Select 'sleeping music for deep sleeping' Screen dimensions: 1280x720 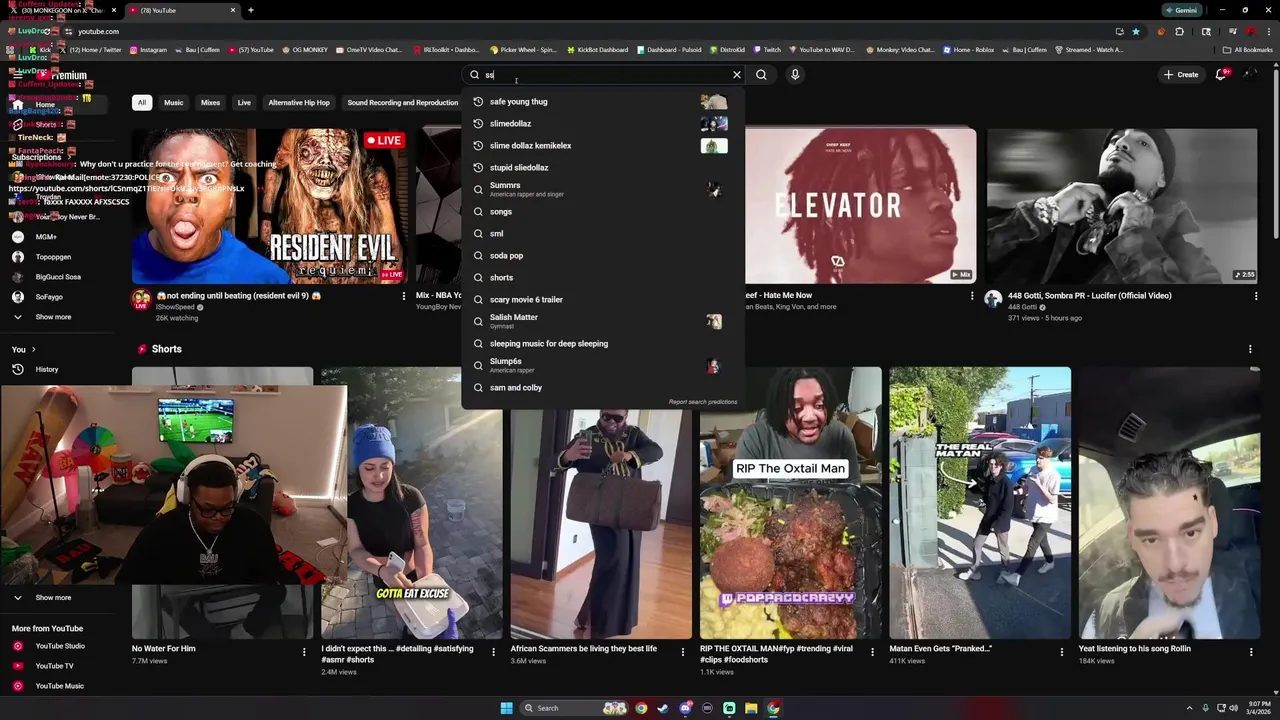[601, 343]
